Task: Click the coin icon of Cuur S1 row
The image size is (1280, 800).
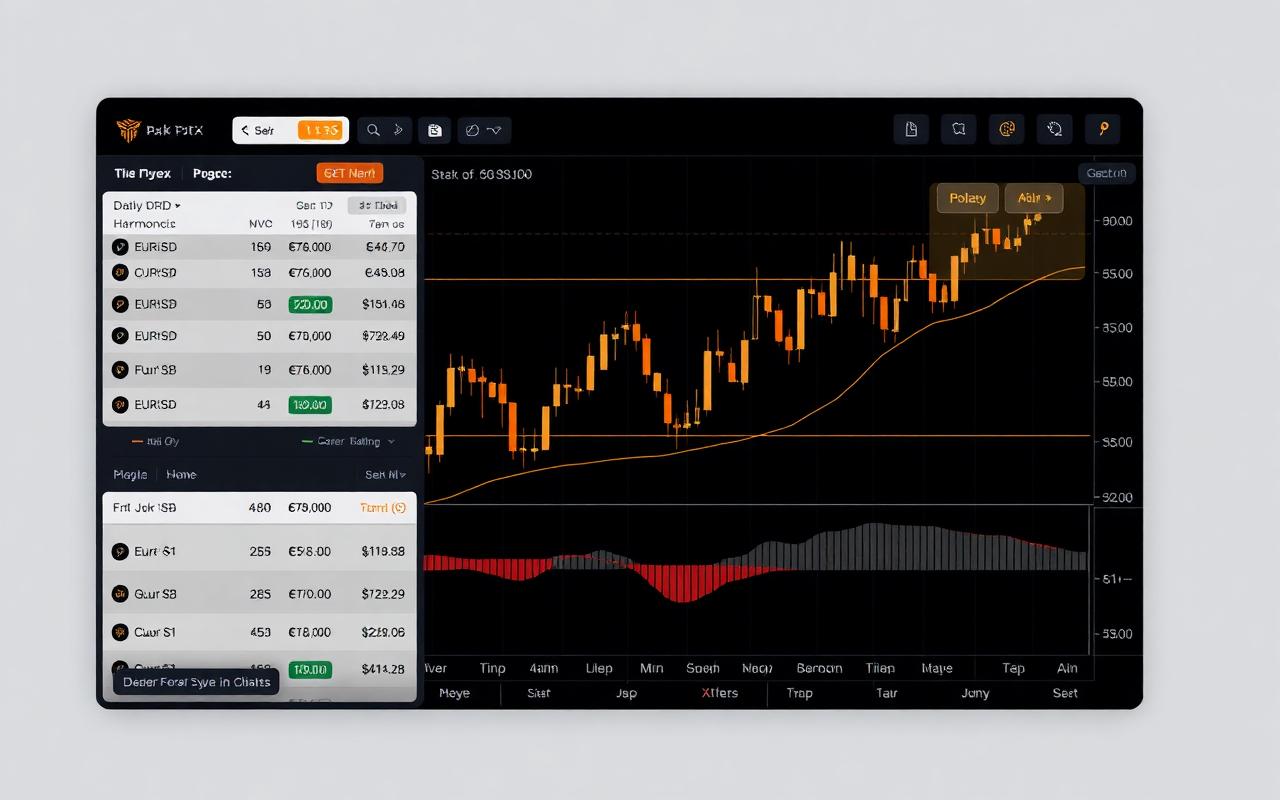Action: [119, 632]
